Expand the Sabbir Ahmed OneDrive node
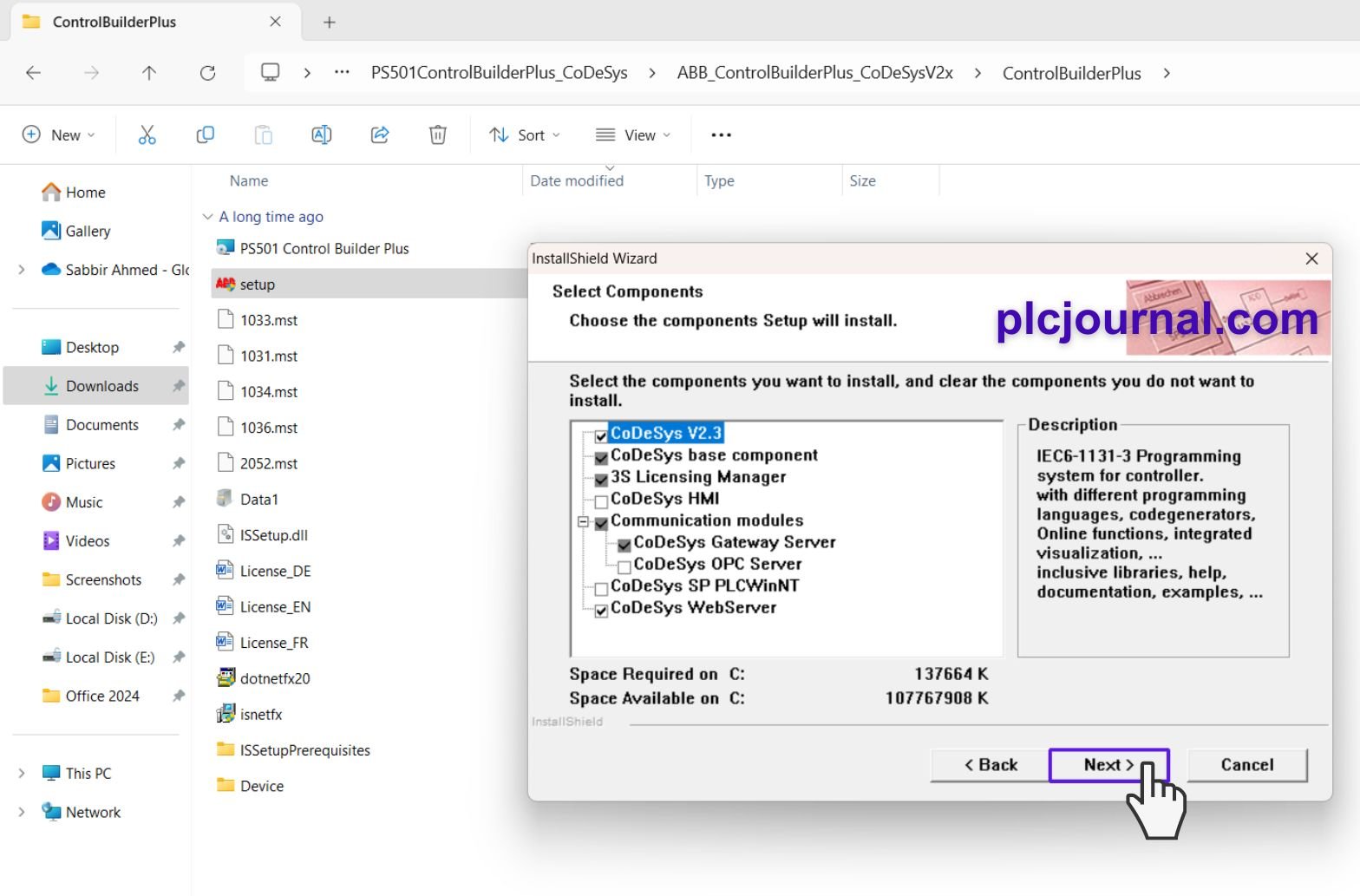 point(22,270)
